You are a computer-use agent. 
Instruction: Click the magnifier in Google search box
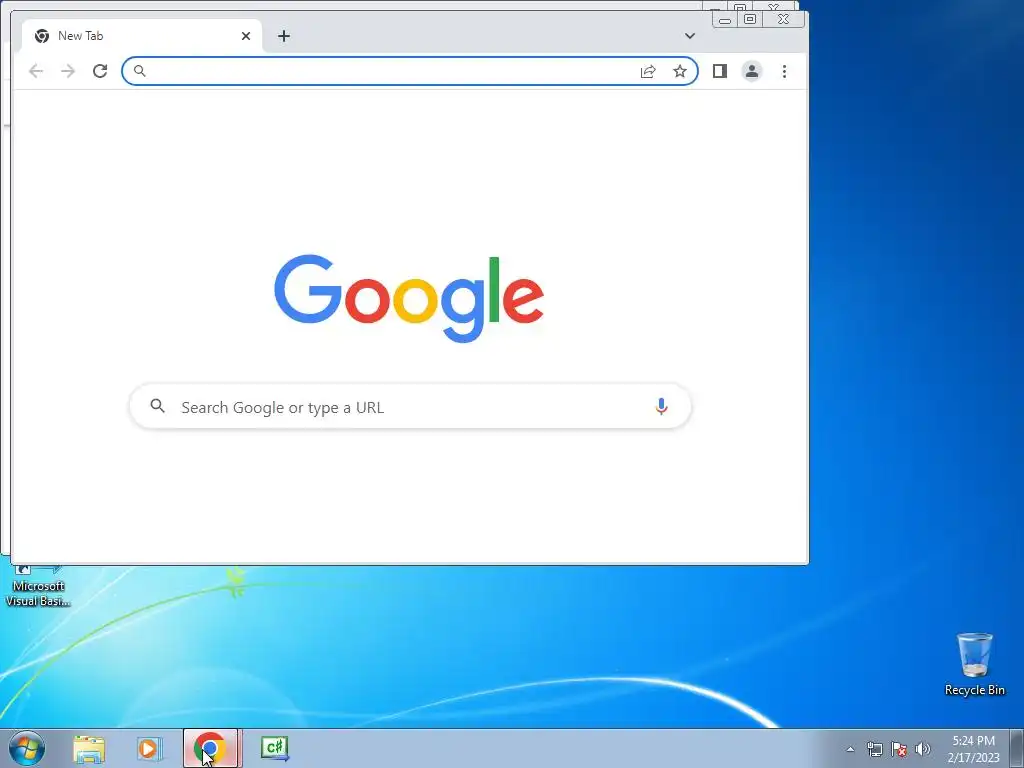(x=157, y=406)
